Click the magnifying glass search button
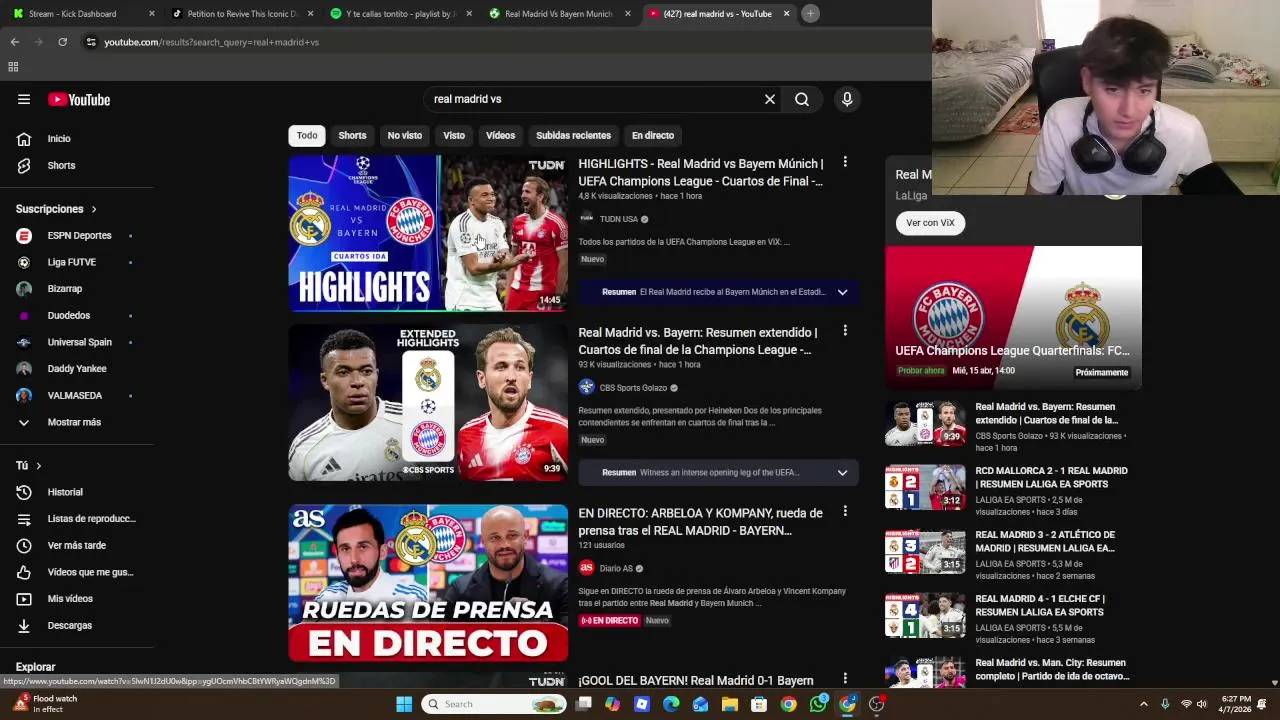1280x720 pixels. pos(802,99)
